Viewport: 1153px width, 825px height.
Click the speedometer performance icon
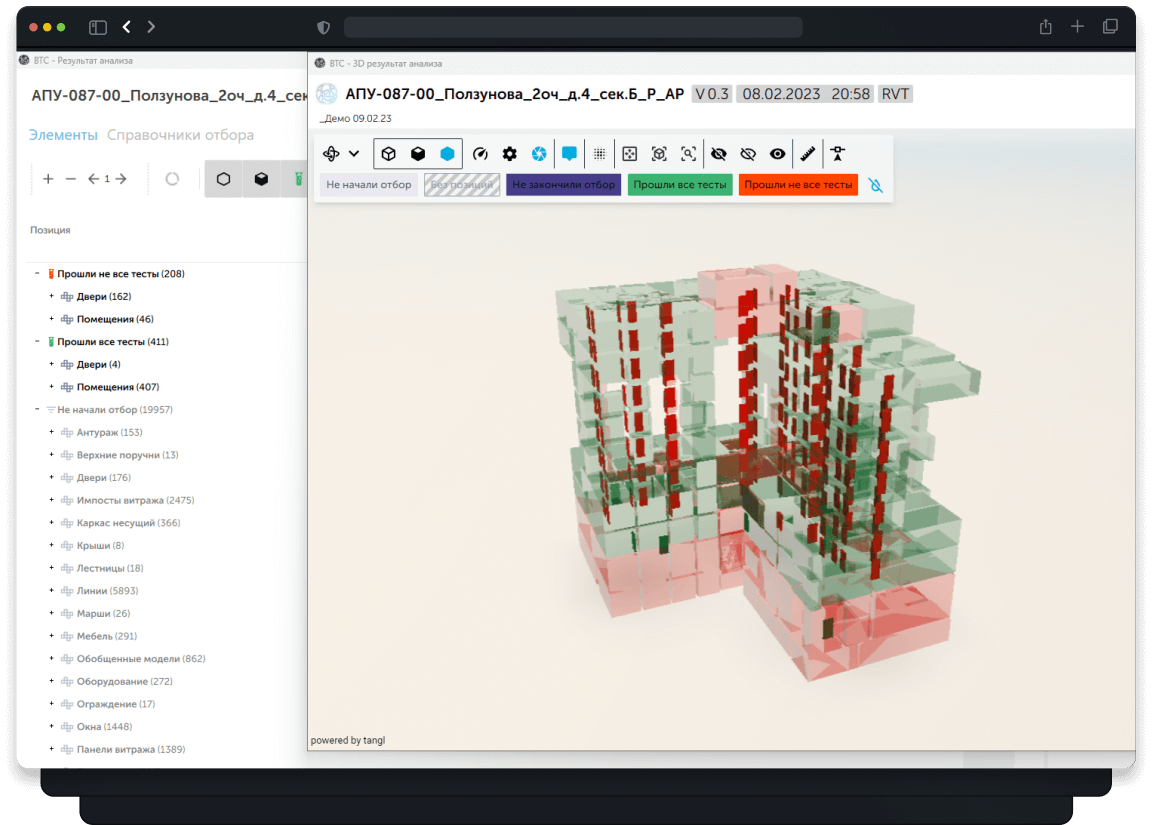480,154
